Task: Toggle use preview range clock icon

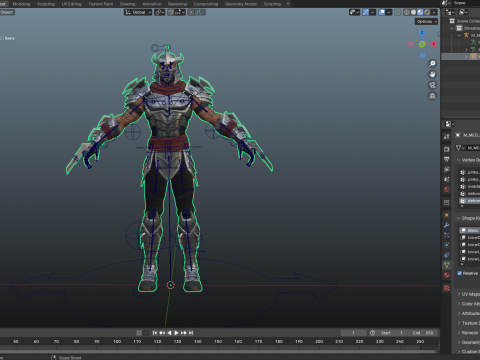Action: click(372, 333)
